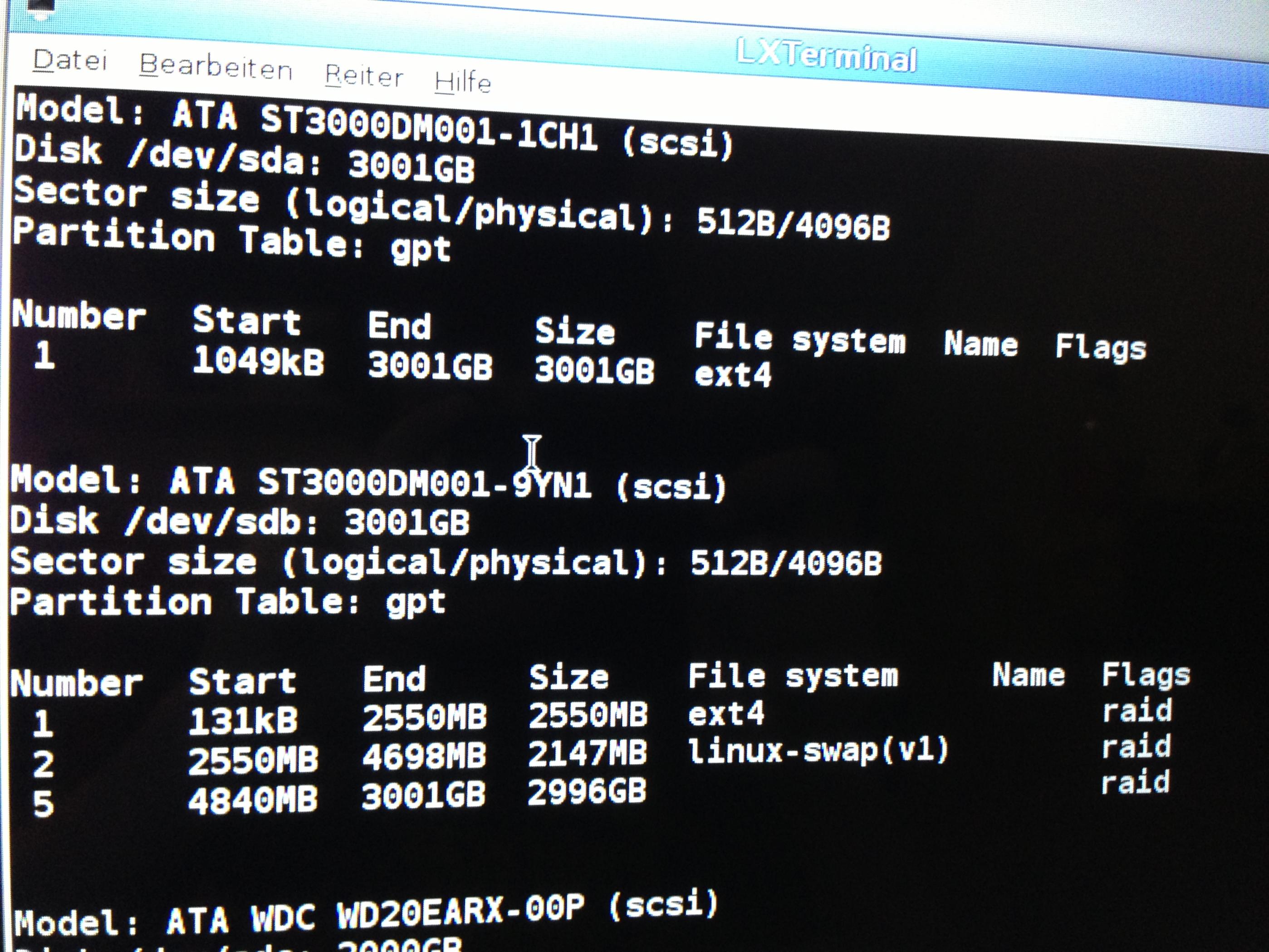This screenshot has height=952, width=1269.
Task: Open the Hilfe menu
Action: click(x=462, y=83)
